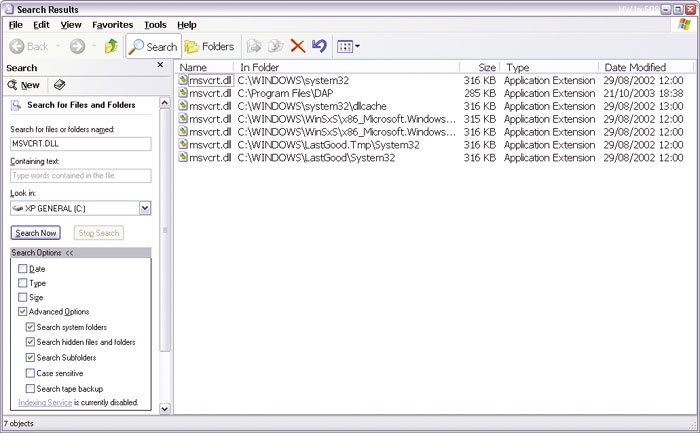
Task: Click the Windows flag logo
Action: 684,24
